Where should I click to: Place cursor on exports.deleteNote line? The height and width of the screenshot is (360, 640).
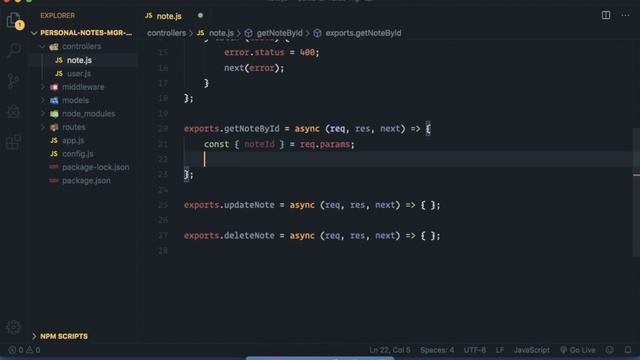[x=312, y=236]
